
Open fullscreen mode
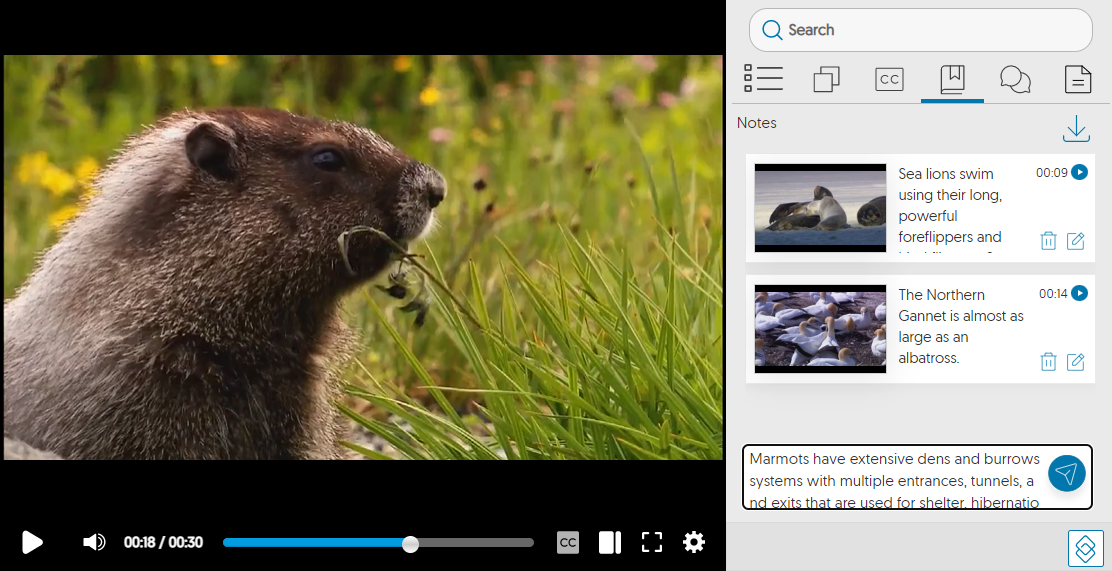click(652, 543)
